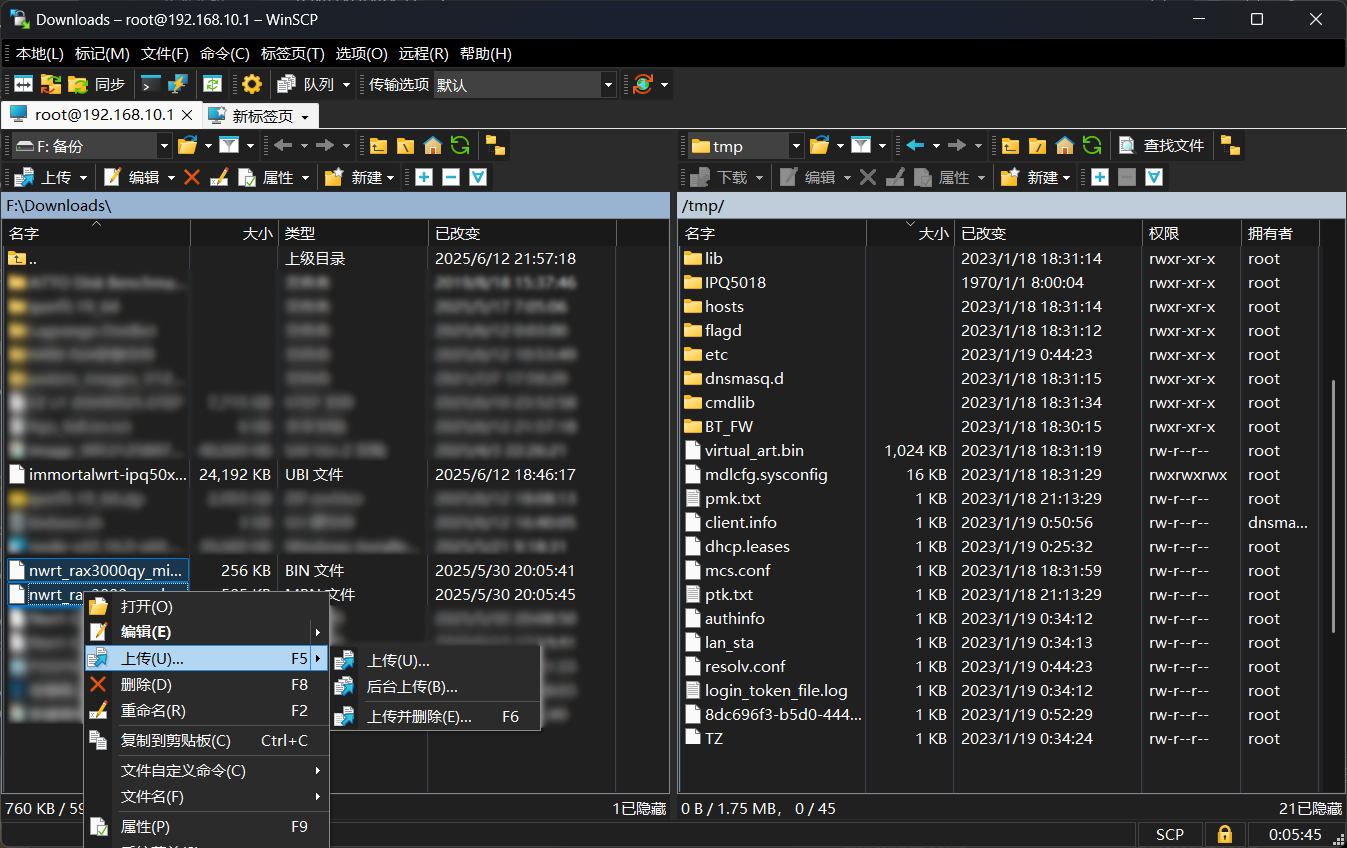This screenshot has height=848, width=1347.
Task: Click the blue back arrow in the remote panel
Action: click(x=915, y=146)
